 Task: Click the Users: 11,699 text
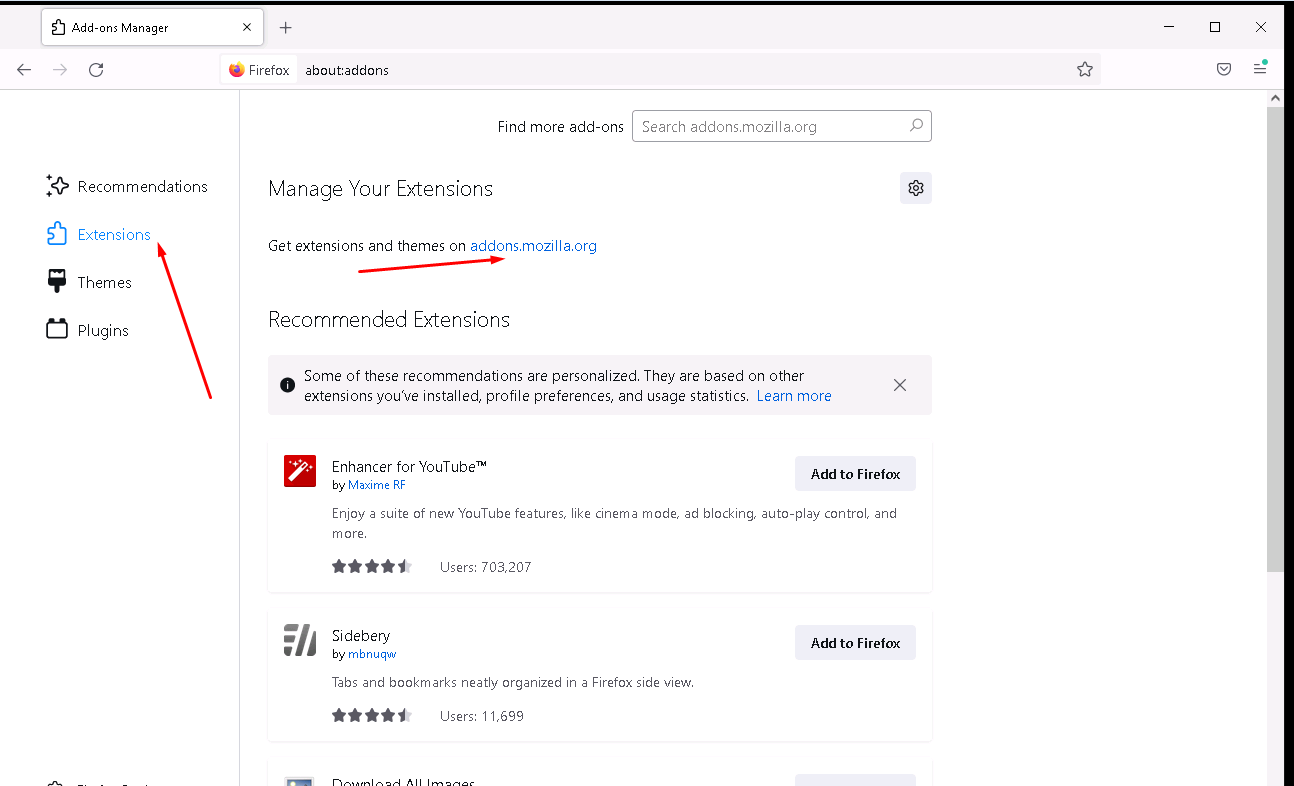[482, 716]
